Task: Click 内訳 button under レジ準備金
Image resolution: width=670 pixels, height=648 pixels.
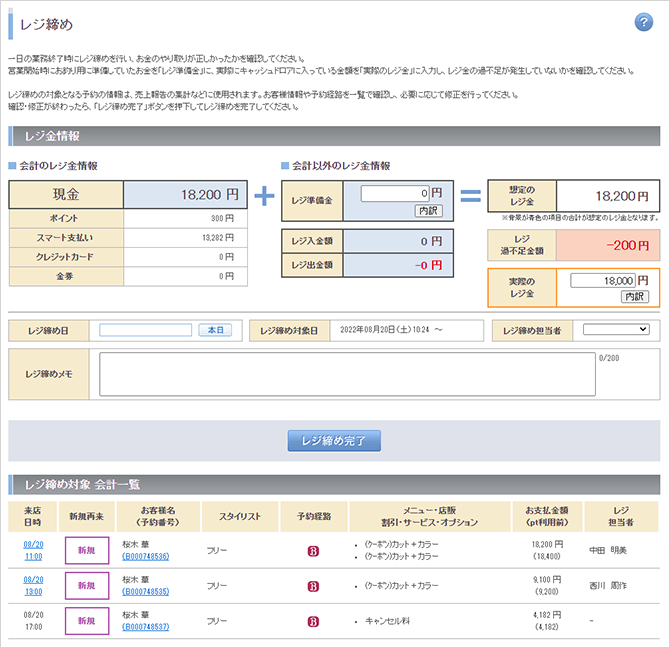Action: (428, 211)
